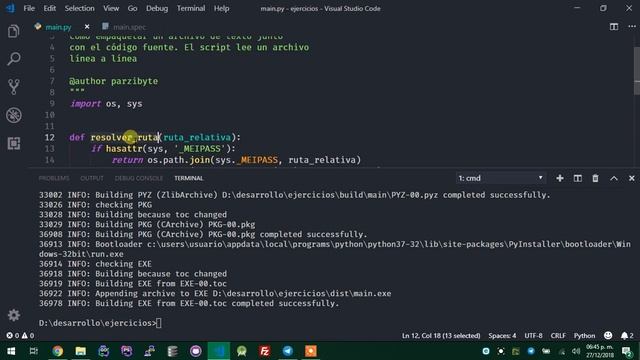Select the TERMINAL panel tab
The height and width of the screenshot is (360, 640).
pos(189,178)
